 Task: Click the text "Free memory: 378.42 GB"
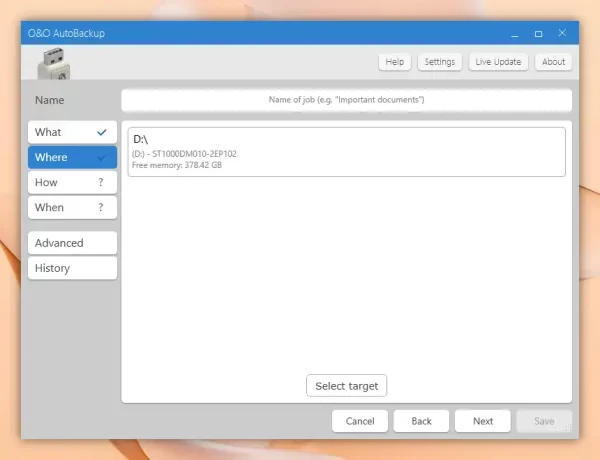point(177,165)
